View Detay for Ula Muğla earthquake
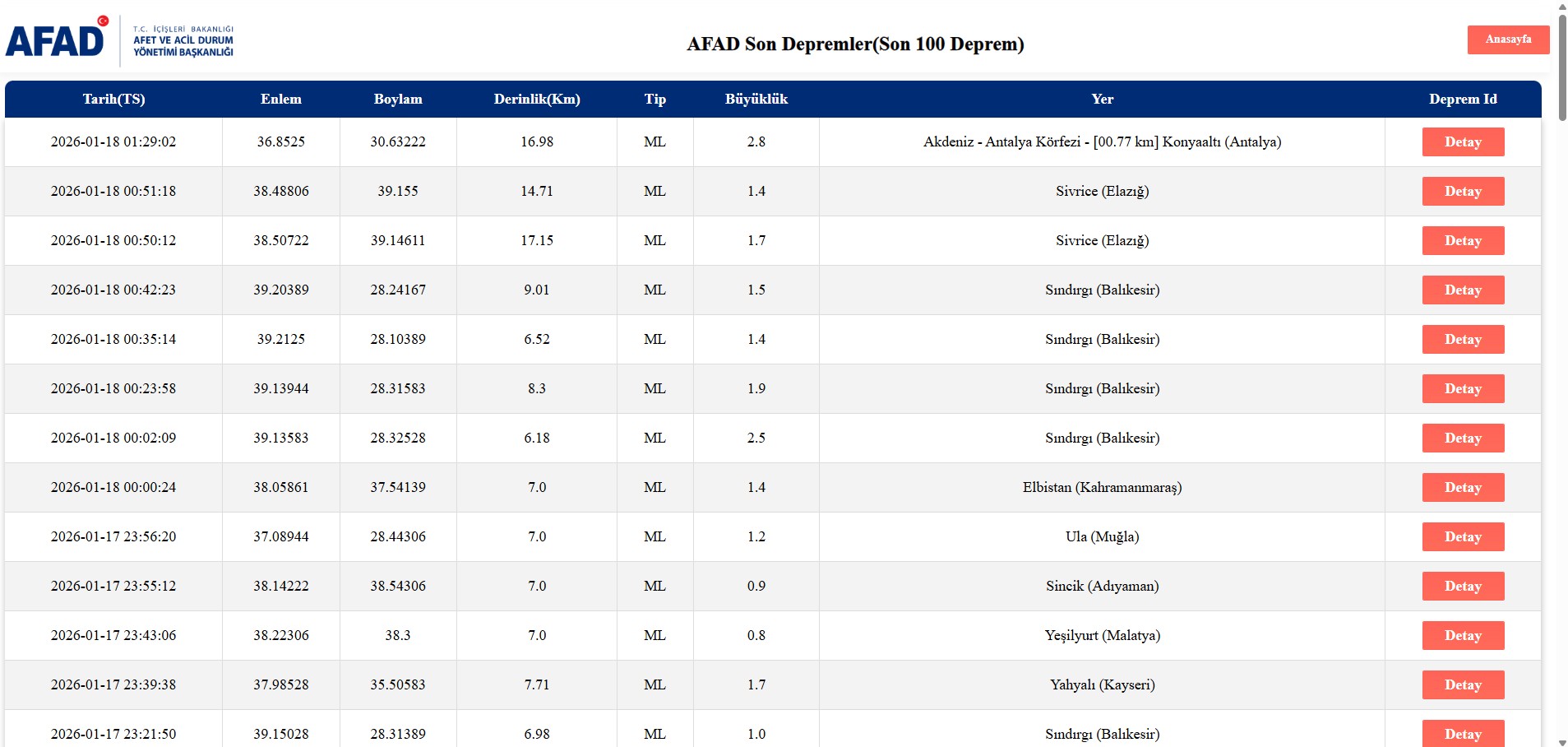This screenshot has width=1568, height=747. (x=1463, y=536)
